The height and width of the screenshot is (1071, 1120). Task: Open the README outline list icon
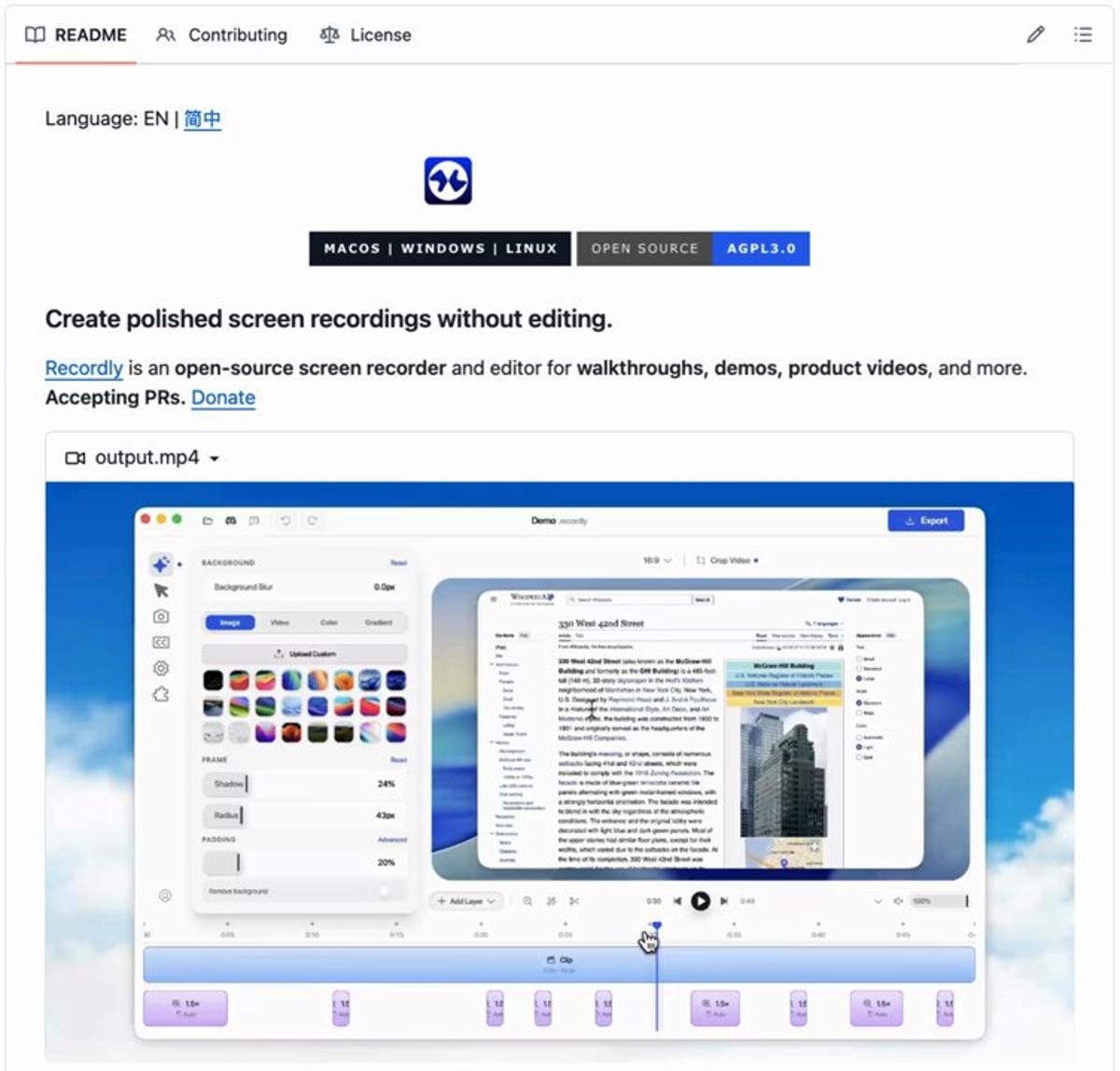[1083, 35]
